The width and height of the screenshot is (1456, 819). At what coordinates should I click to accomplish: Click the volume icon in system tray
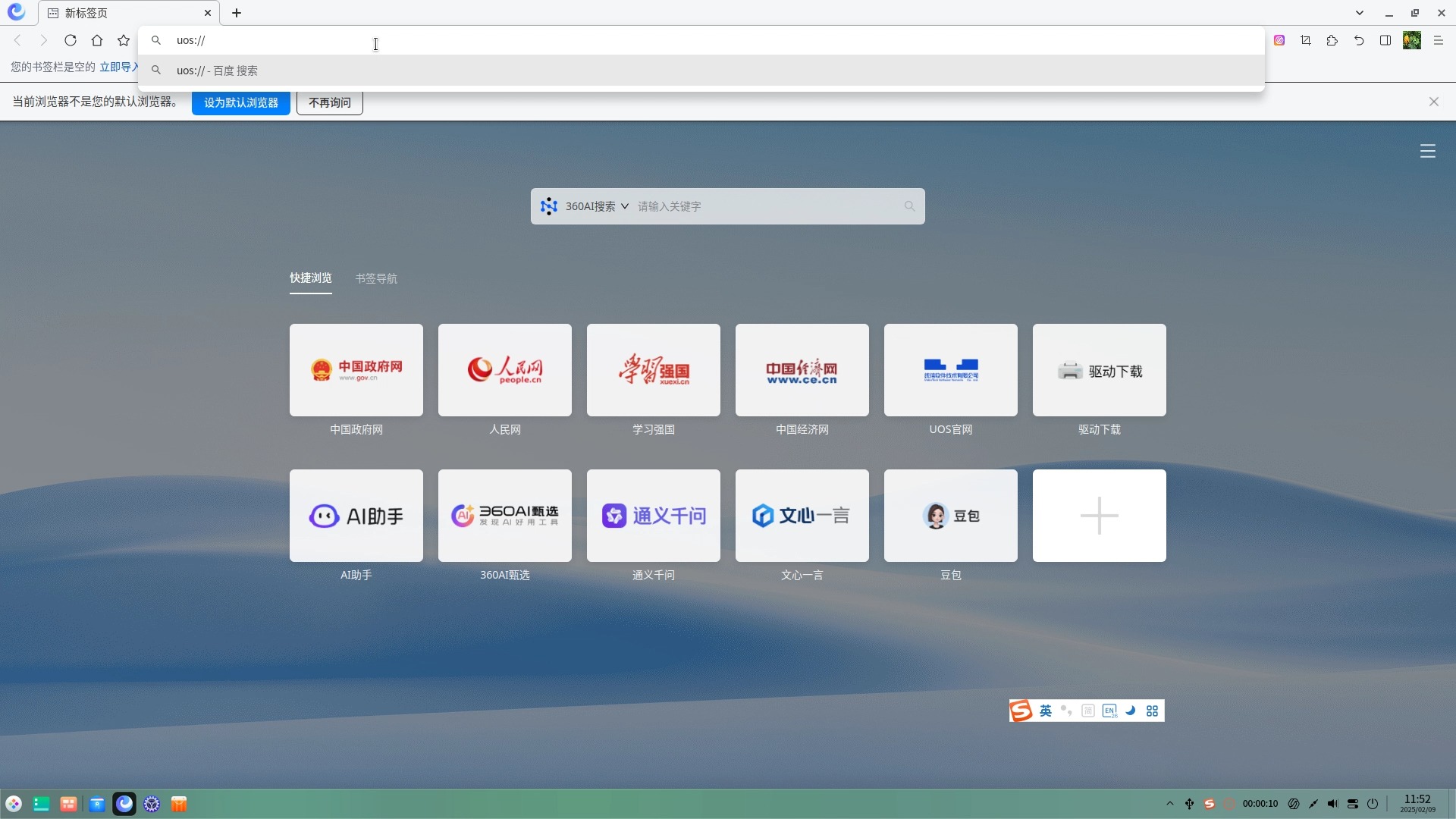coord(1333,804)
